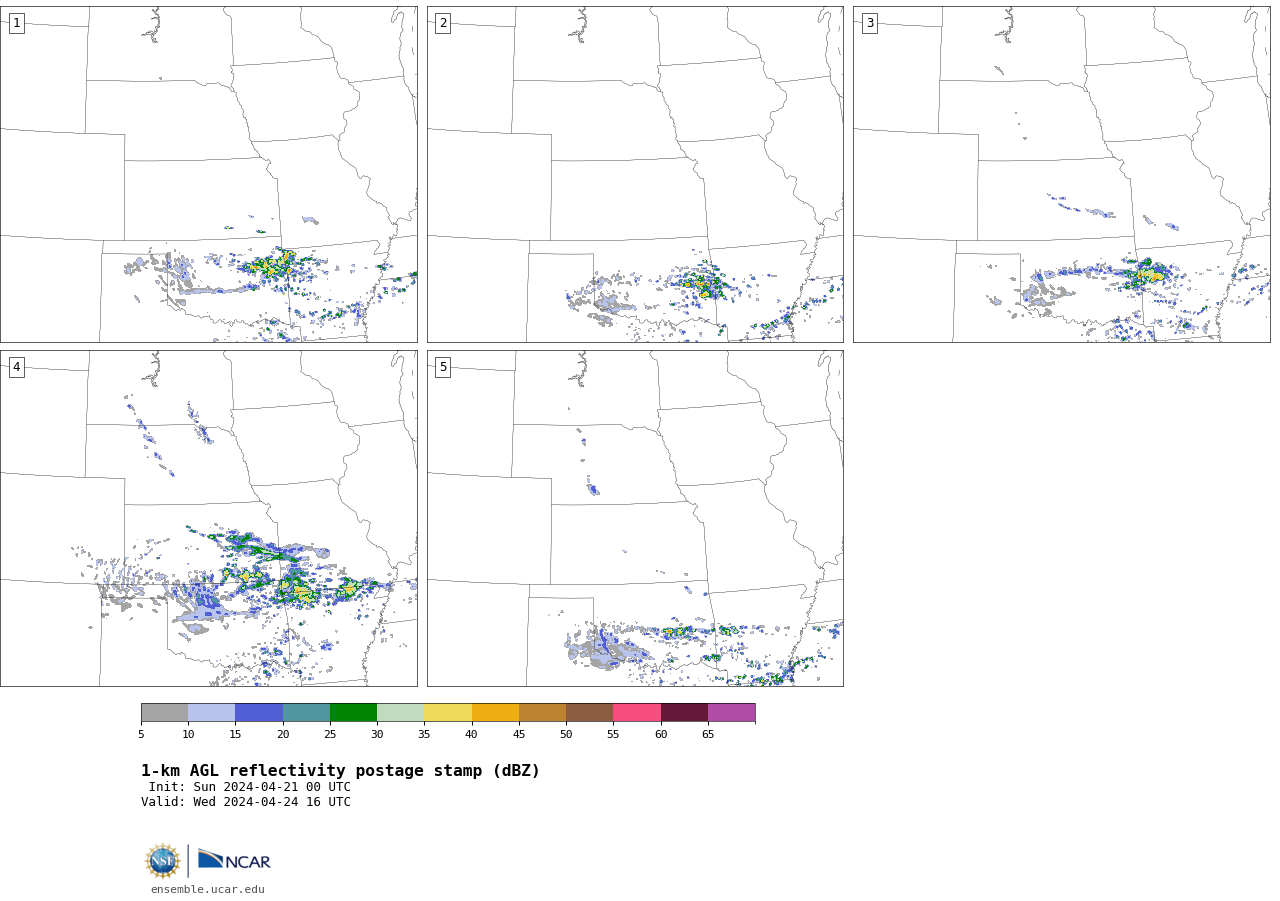
Task: Click the brown 50-55 dBZ swatch
Action: (589, 713)
